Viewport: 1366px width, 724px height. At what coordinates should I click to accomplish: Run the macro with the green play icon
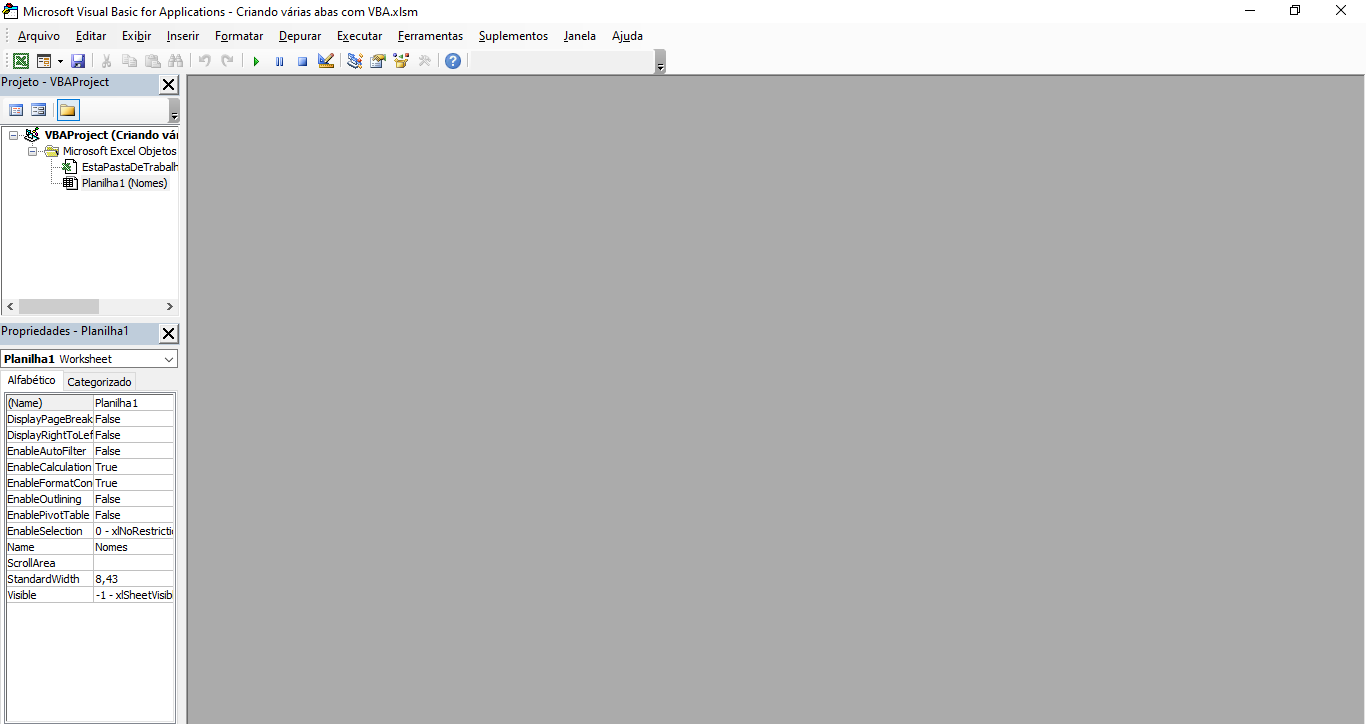pyautogui.click(x=256, y=61)
